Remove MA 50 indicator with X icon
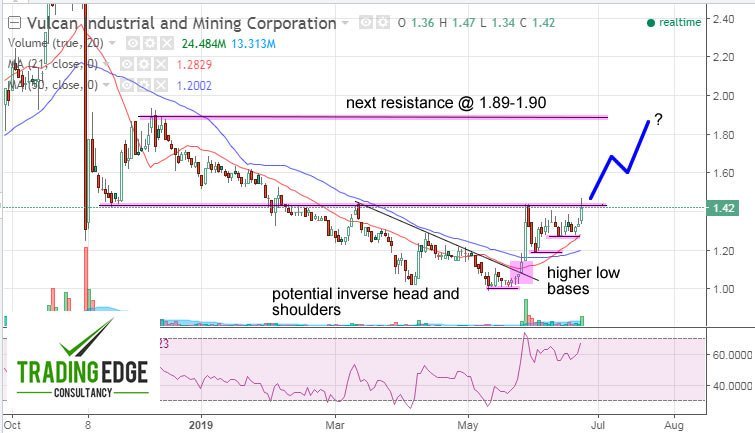 (x=161, y=85)
